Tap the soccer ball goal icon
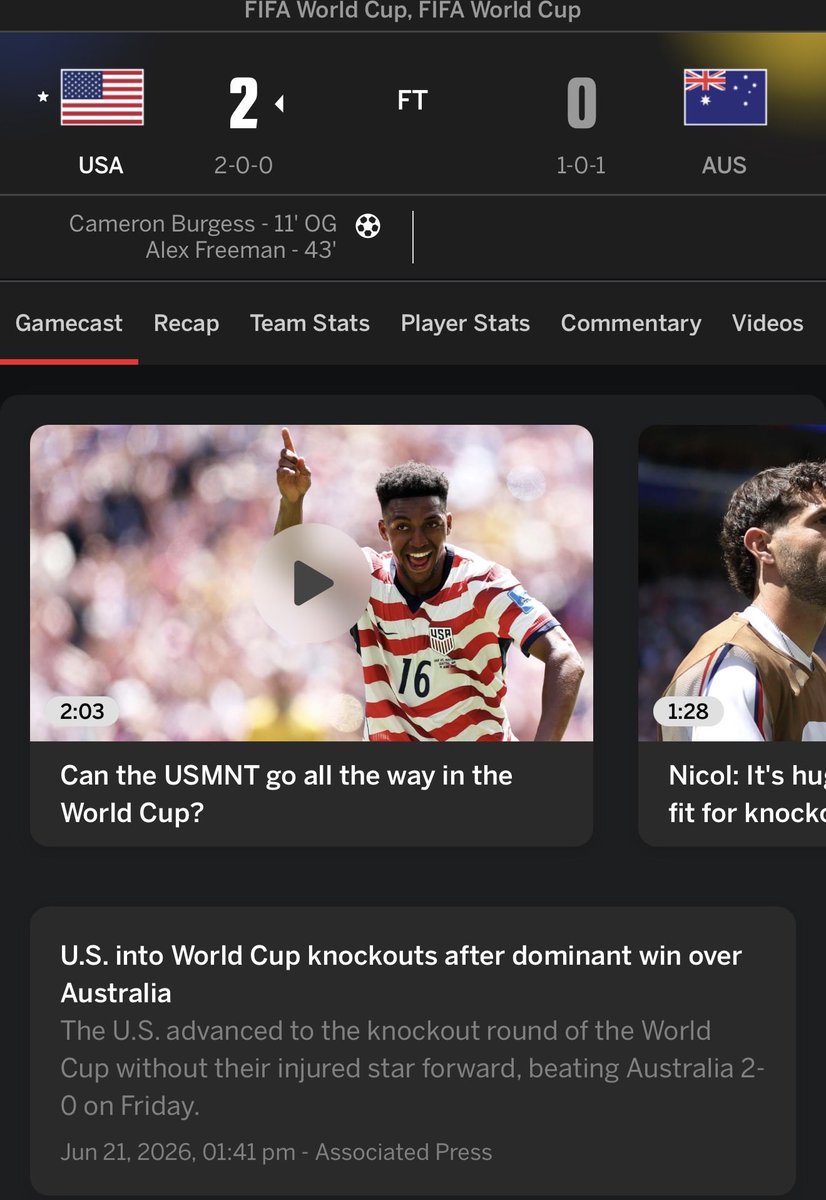Image resolution: width=826 pixels, height=1200 pixels. (368, 226)
